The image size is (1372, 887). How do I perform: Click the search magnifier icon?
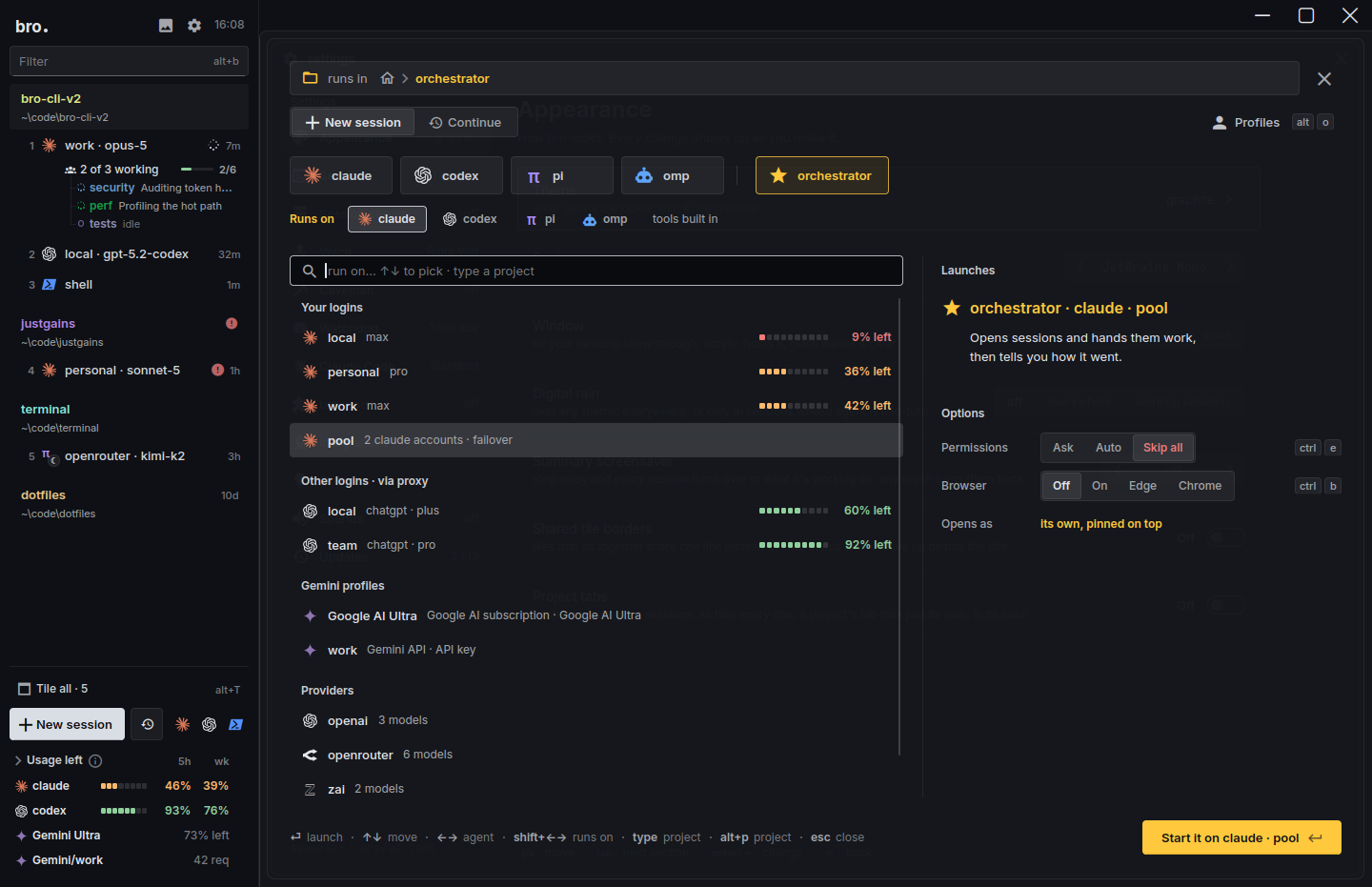click(x=310, y=272)
